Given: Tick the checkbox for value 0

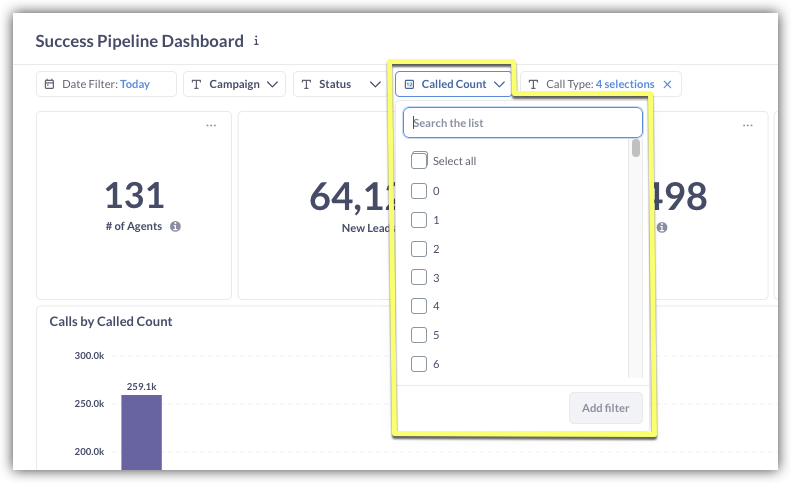Looking at the screenshot, I should click(x=419, y=191).
